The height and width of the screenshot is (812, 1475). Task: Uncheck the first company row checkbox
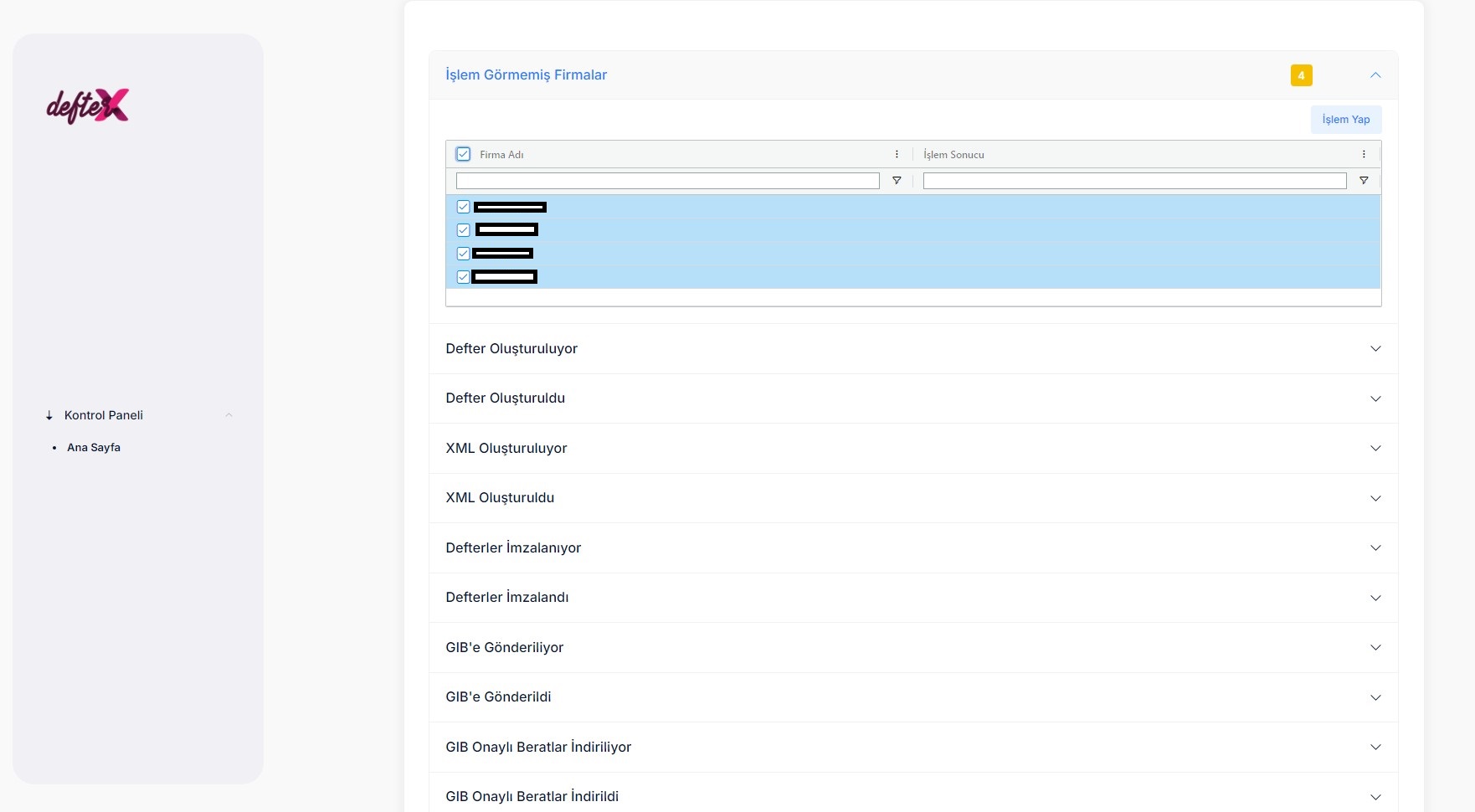pos(463,207)
